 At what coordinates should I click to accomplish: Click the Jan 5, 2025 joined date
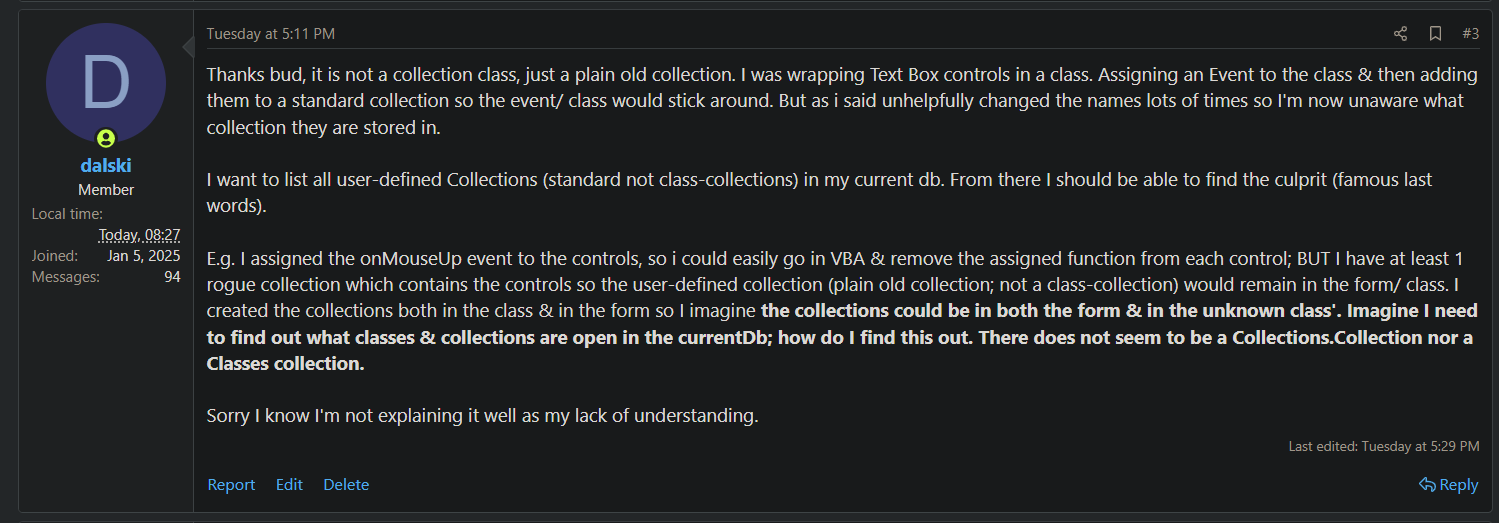(x=144, y=256)
